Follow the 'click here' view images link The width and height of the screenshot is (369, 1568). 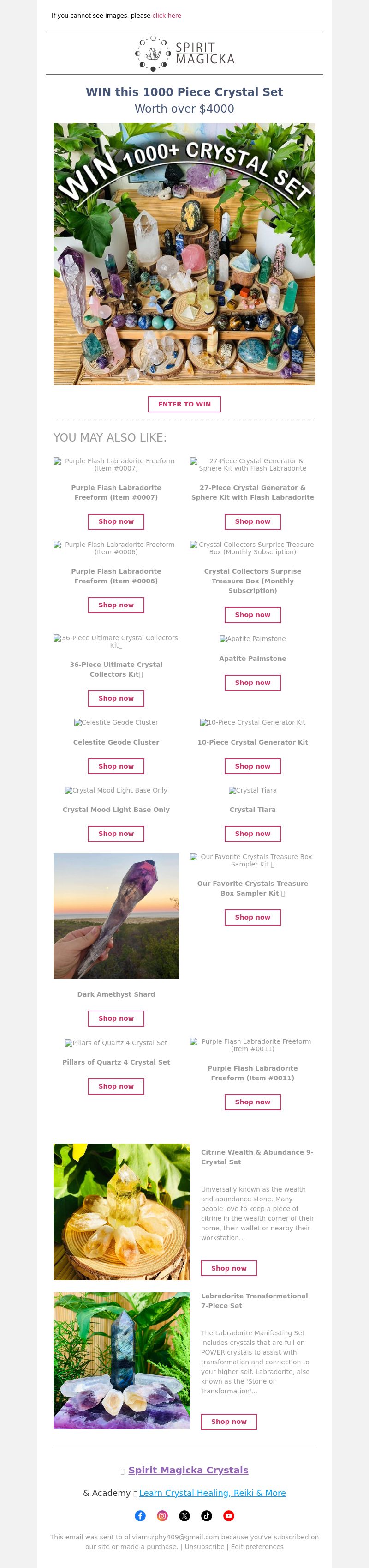click(167, 16)
